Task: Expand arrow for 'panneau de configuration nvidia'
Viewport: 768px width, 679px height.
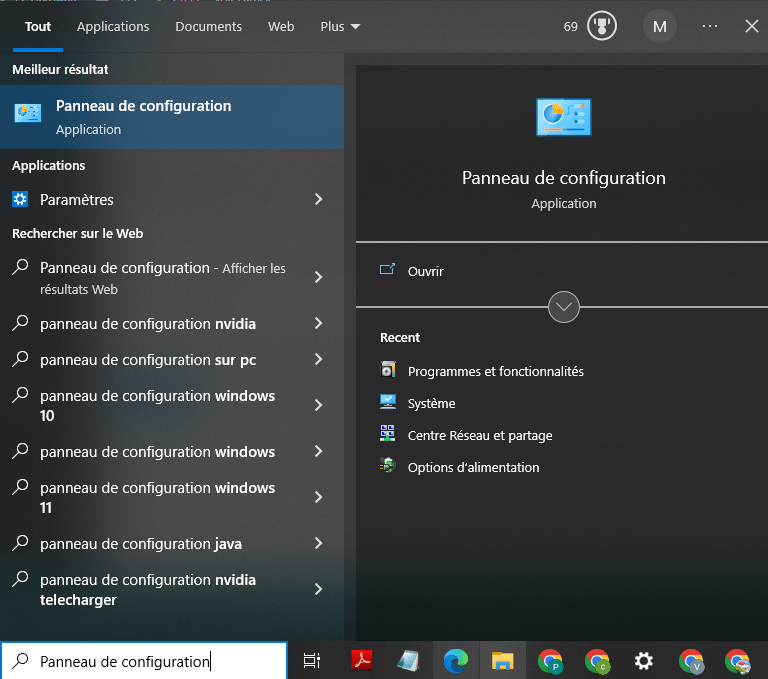Action: coord(318,323)
